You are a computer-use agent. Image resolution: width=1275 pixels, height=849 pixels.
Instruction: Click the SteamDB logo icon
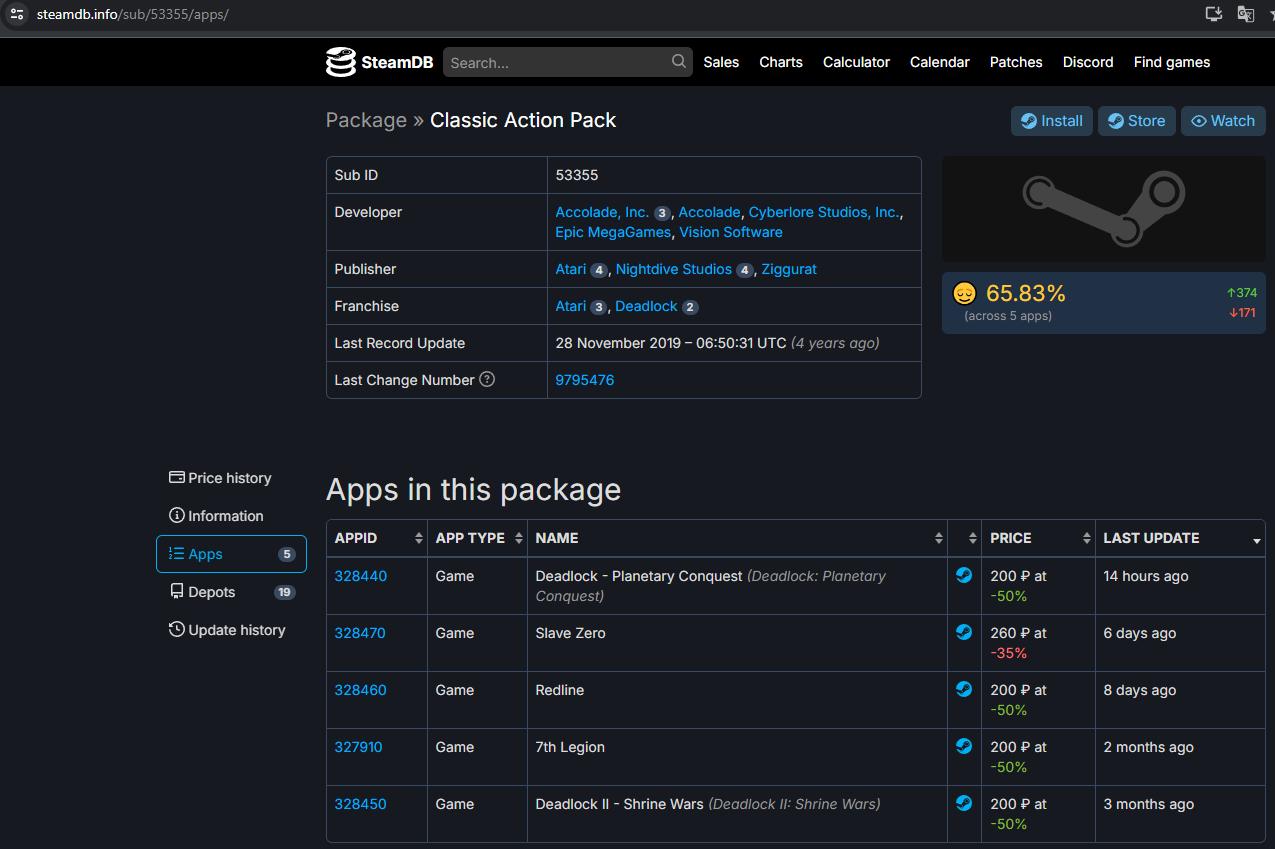(341, 62)
